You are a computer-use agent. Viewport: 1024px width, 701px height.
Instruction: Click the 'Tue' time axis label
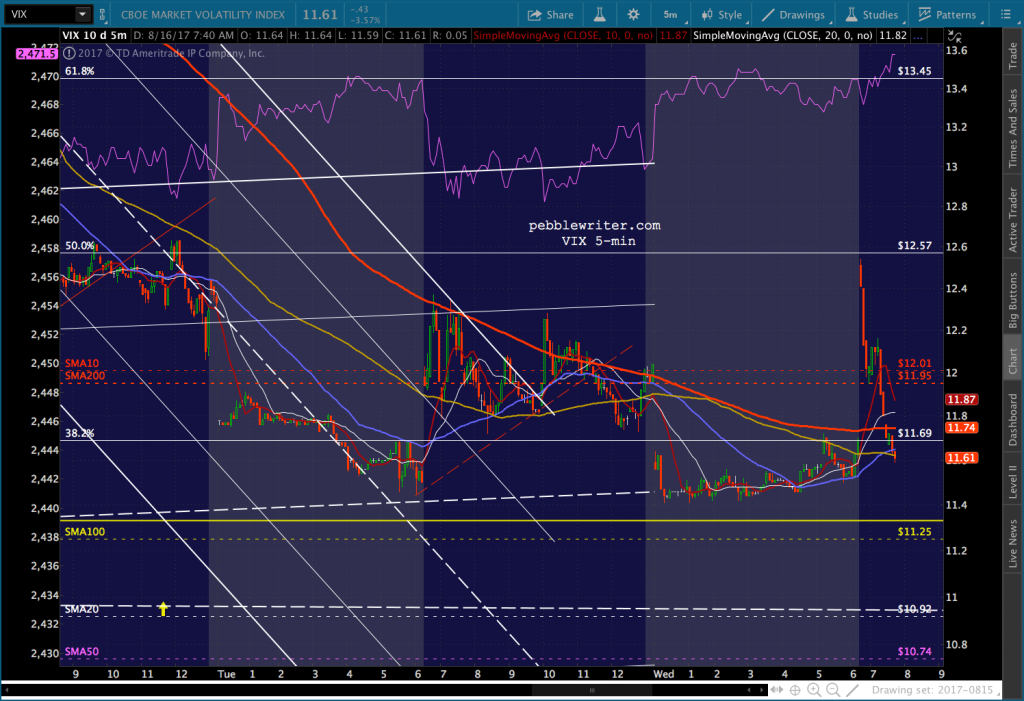coord(226,674)
